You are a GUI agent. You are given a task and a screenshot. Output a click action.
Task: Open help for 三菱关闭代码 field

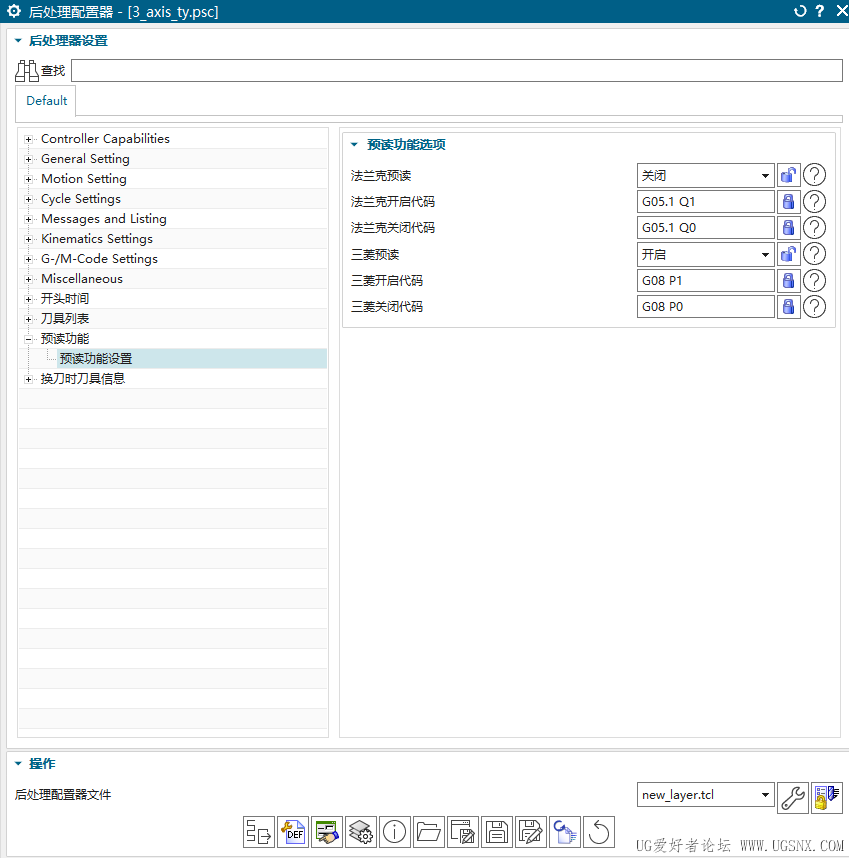[x=815, y=307]
